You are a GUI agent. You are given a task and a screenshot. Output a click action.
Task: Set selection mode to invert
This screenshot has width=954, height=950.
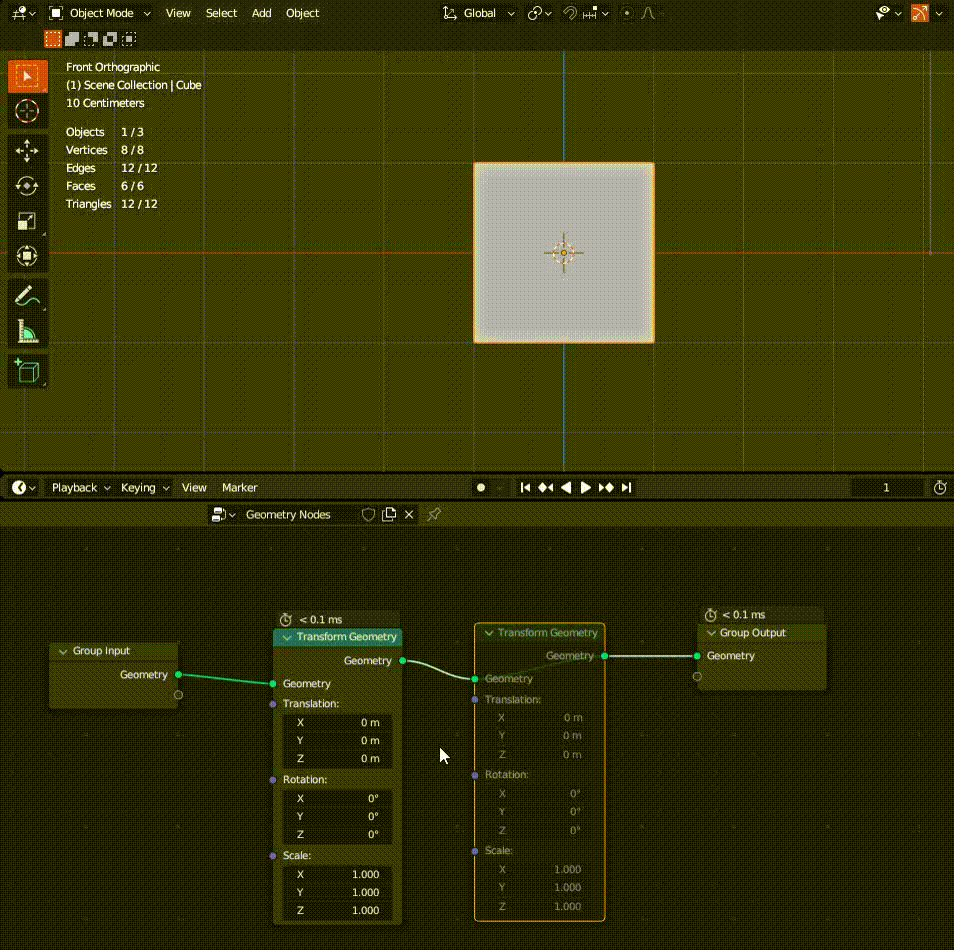tap(110, 39)
